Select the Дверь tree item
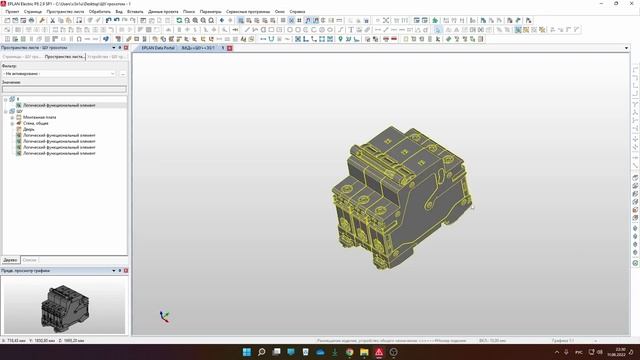640x360 pixels. (x=29, y=129)
